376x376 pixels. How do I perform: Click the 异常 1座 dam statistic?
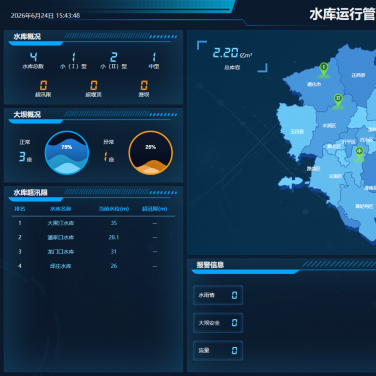click(x=109, y=151)
